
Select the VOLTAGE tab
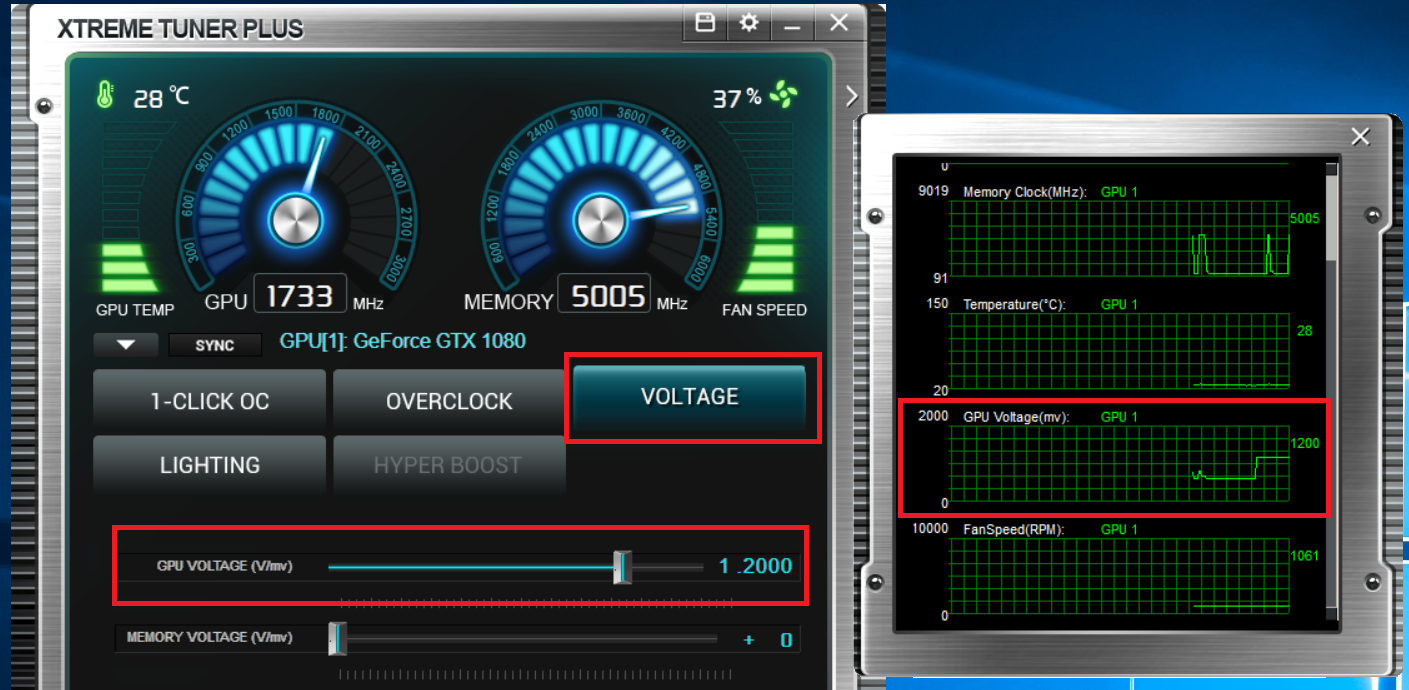click(689, 397)
